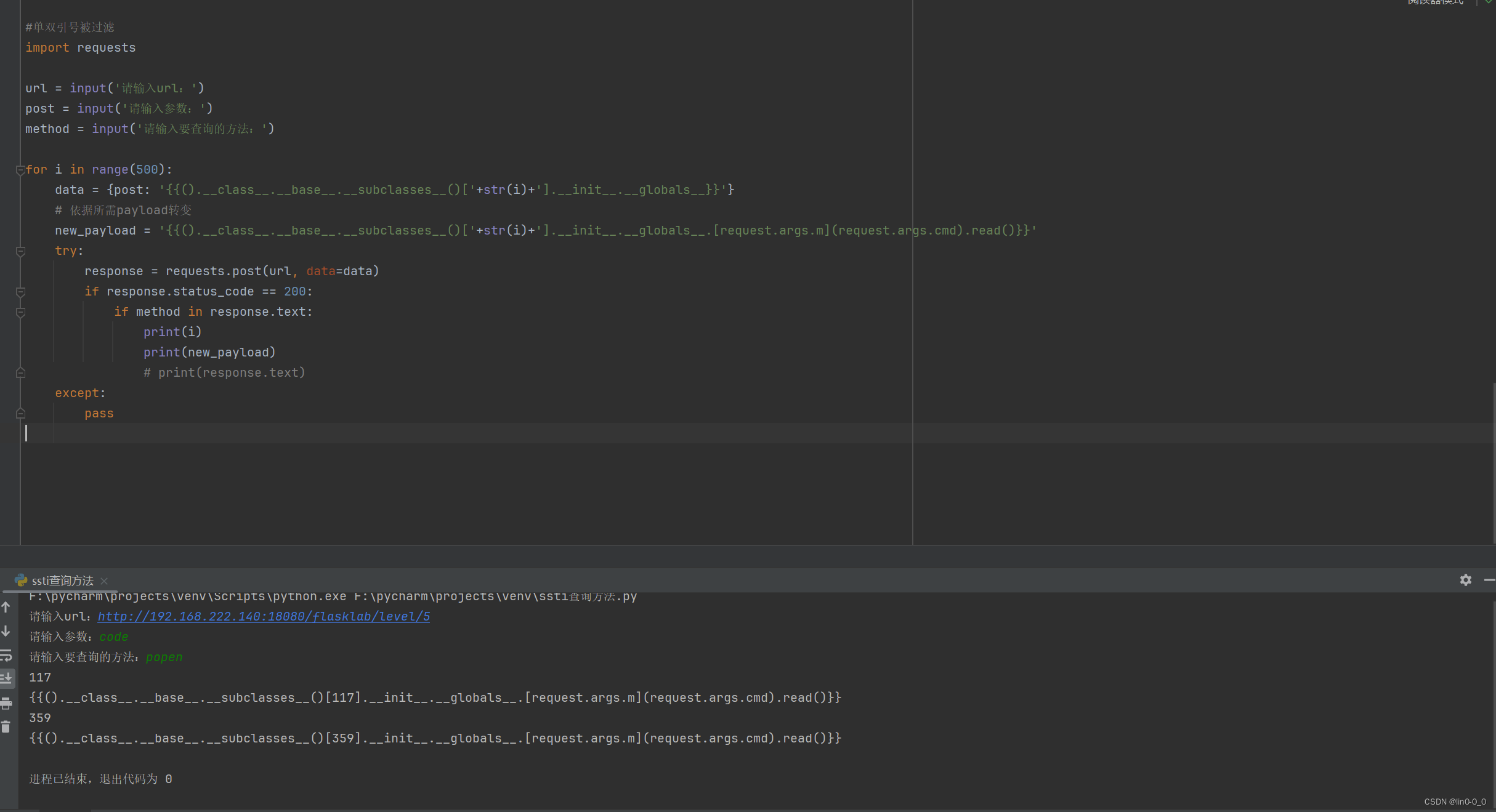Viewport: 1496px width, 812px height.
Task: Hide the run tool window
Action: (1489, 580)
